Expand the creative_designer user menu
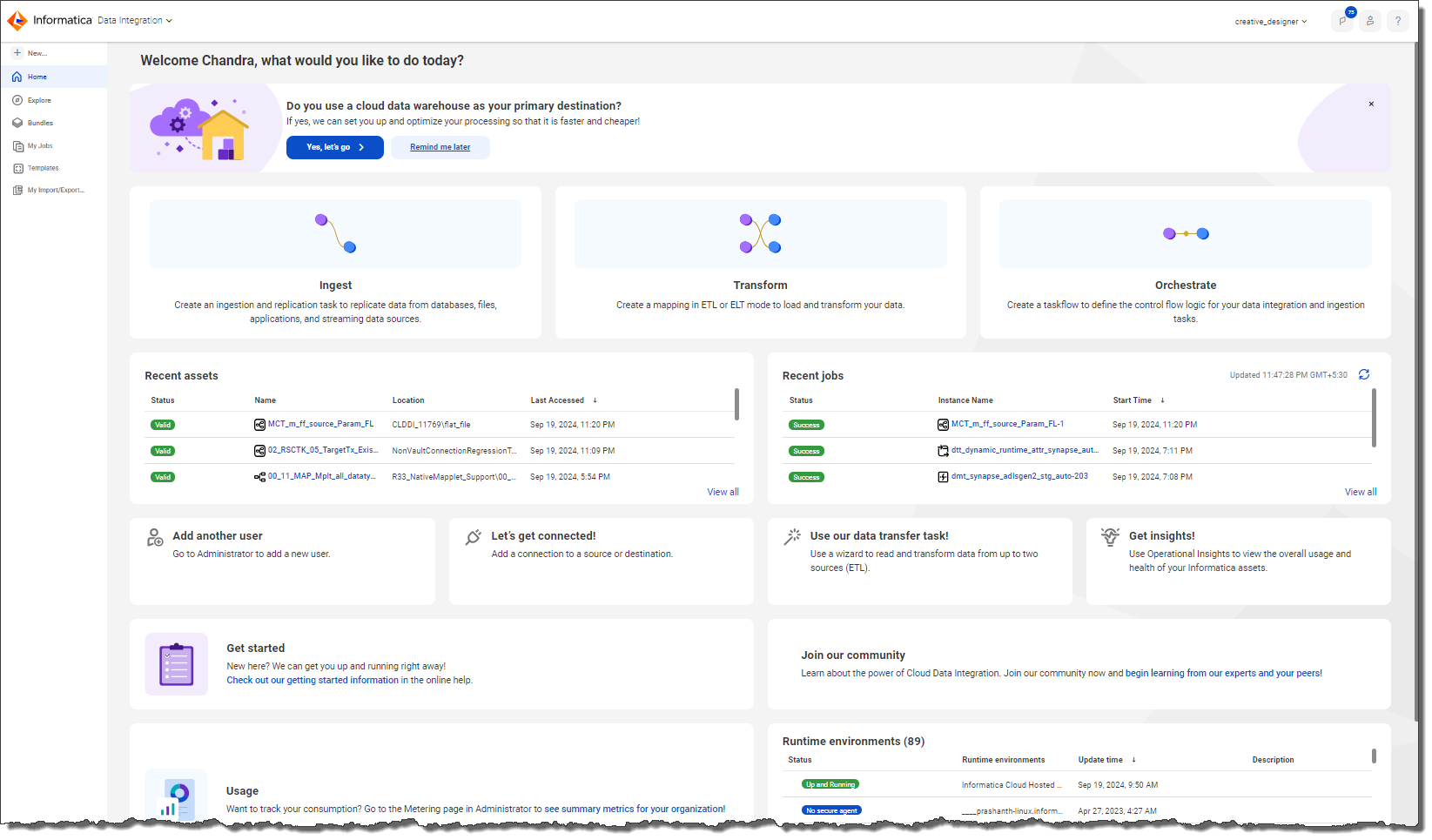 tap(1270, 22)
